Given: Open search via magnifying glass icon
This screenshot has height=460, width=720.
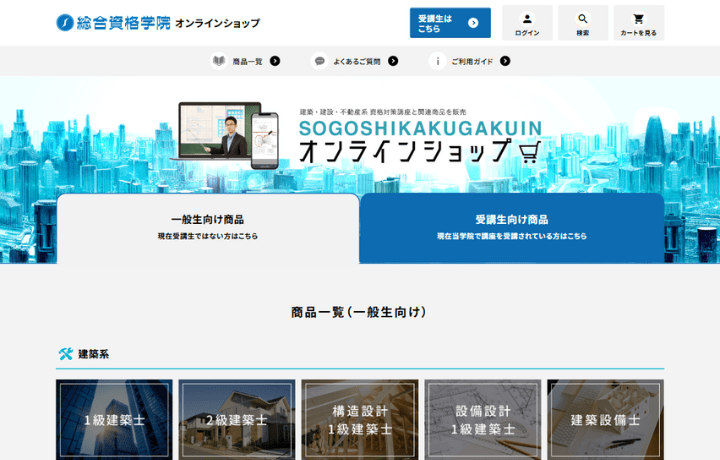Looking at the screenshot, I should 583,19.
